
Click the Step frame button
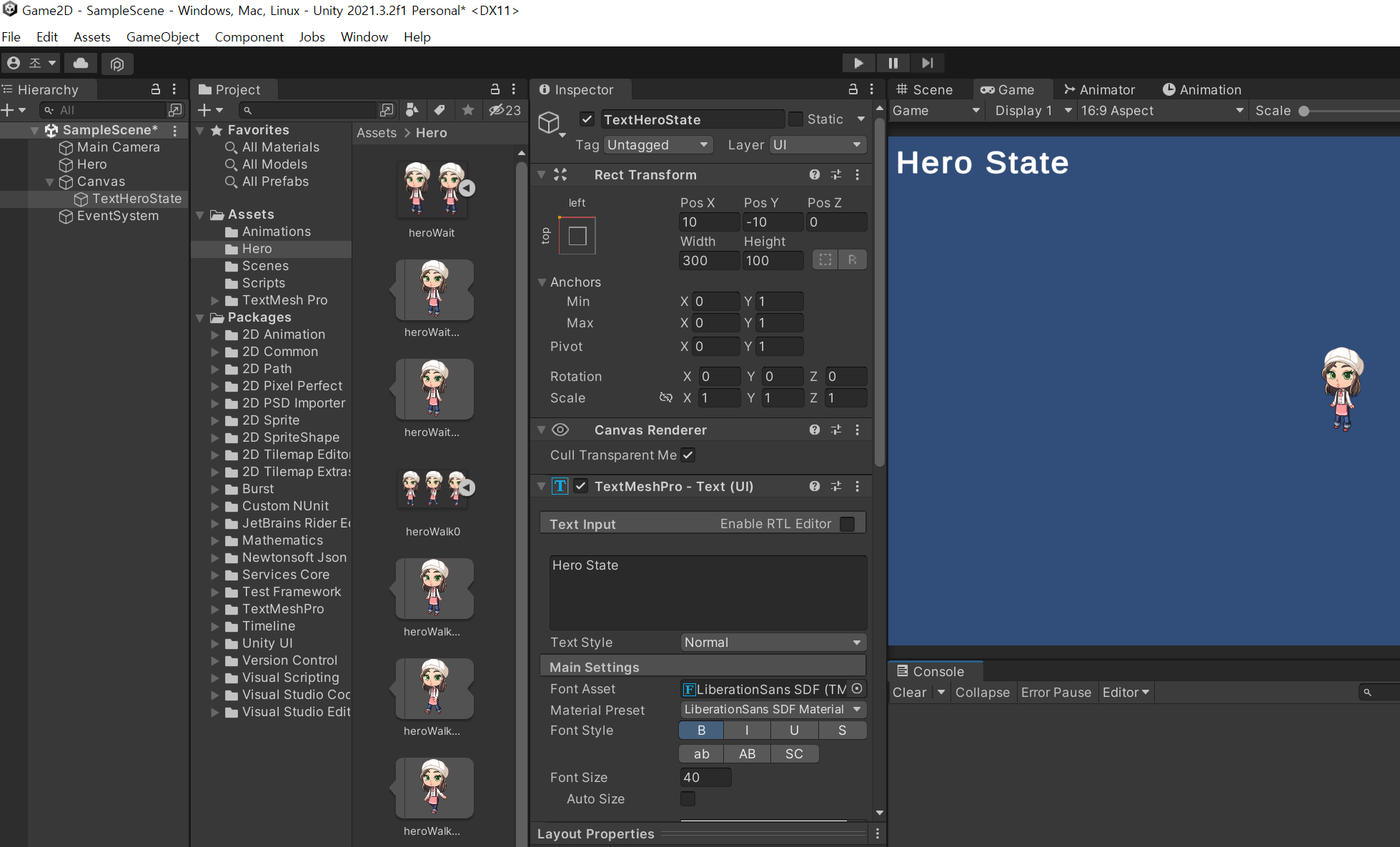pos(927,63)
